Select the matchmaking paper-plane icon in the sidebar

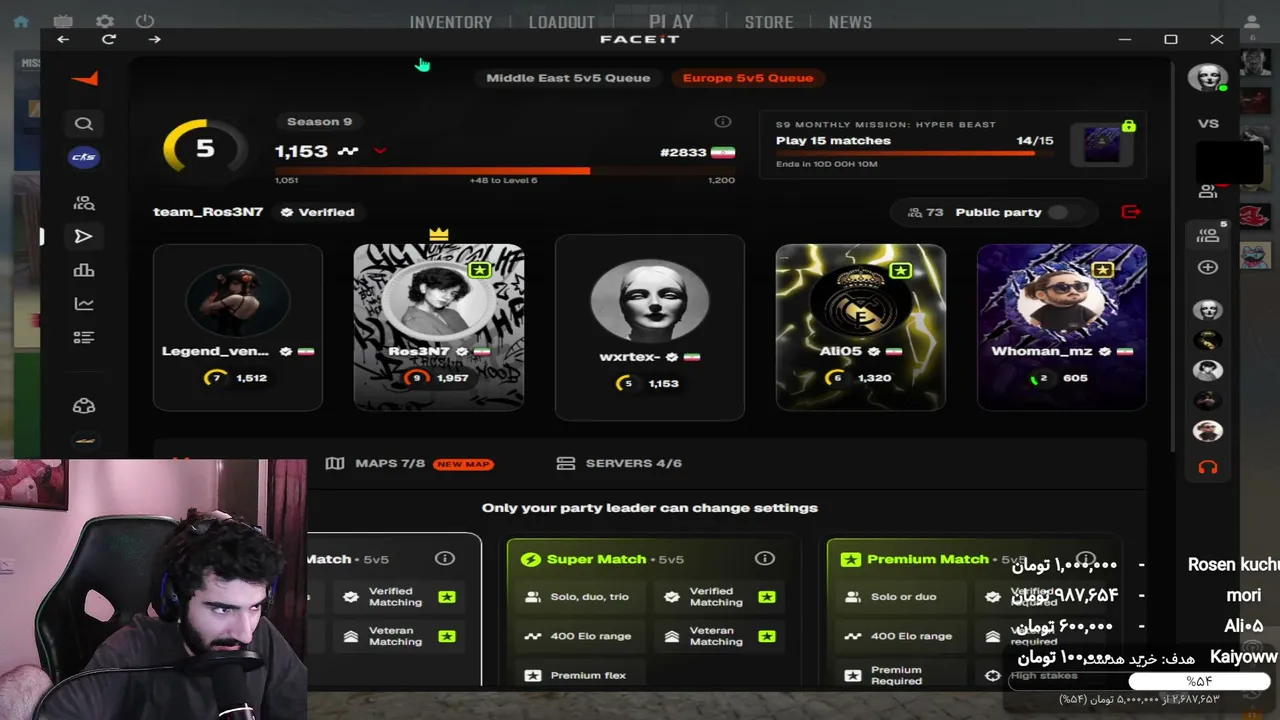click(84, 236)
